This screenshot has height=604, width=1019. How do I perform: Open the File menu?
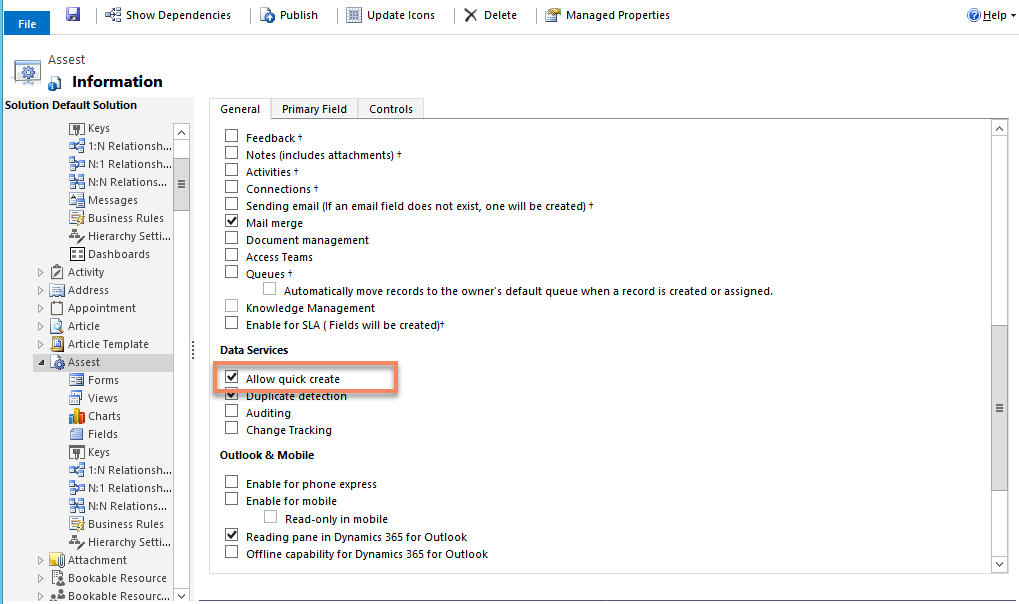pos(26,22)
